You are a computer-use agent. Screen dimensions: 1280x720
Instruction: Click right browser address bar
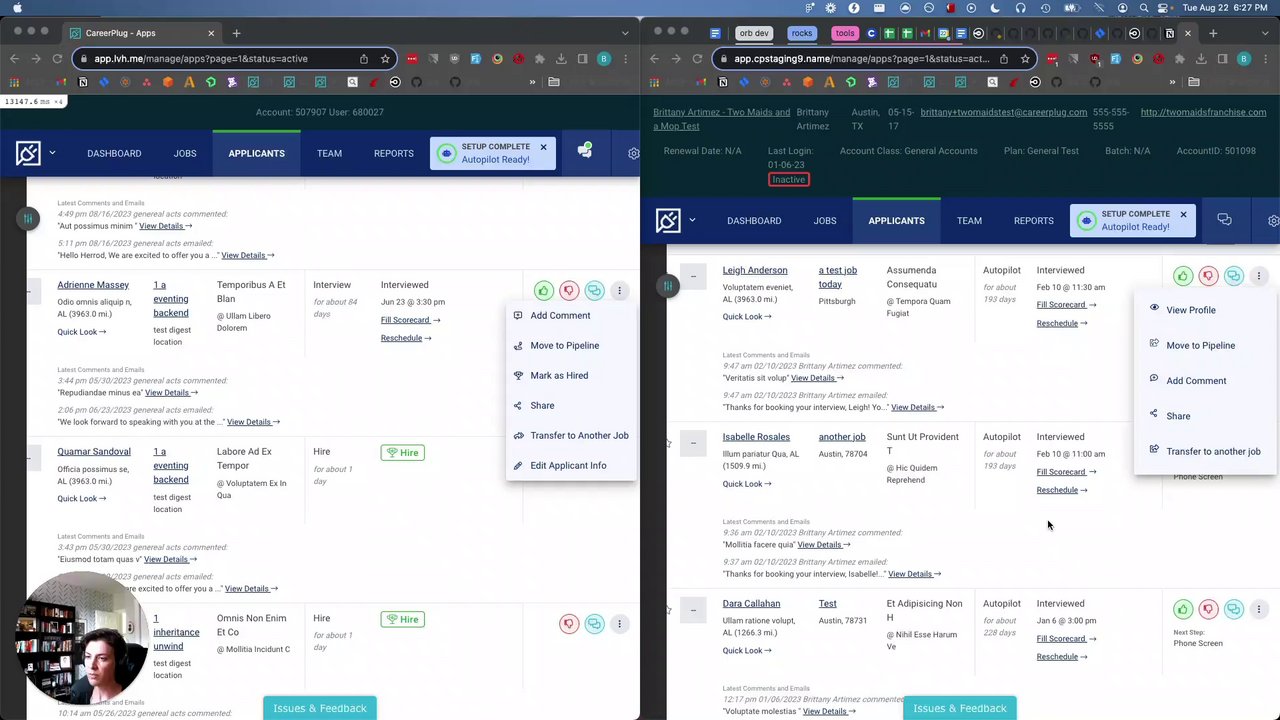pyautogui.click(x=875, y=59)
